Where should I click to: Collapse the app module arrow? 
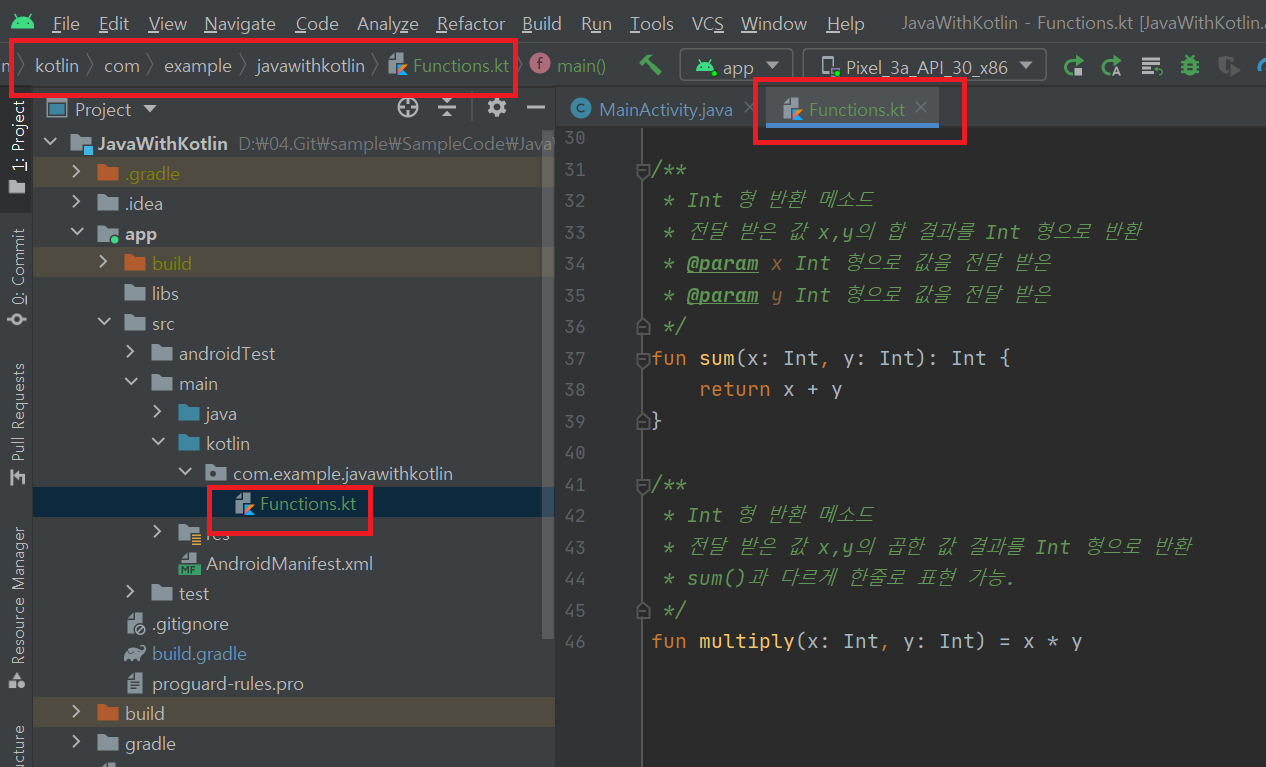tap(77, 234)
